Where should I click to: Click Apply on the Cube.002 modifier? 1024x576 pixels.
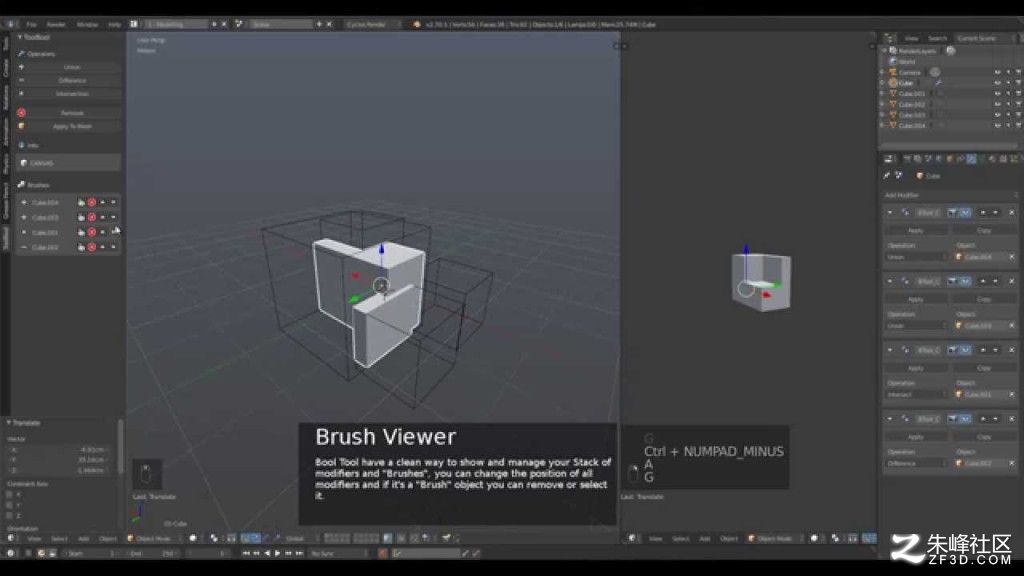(916, 437)
